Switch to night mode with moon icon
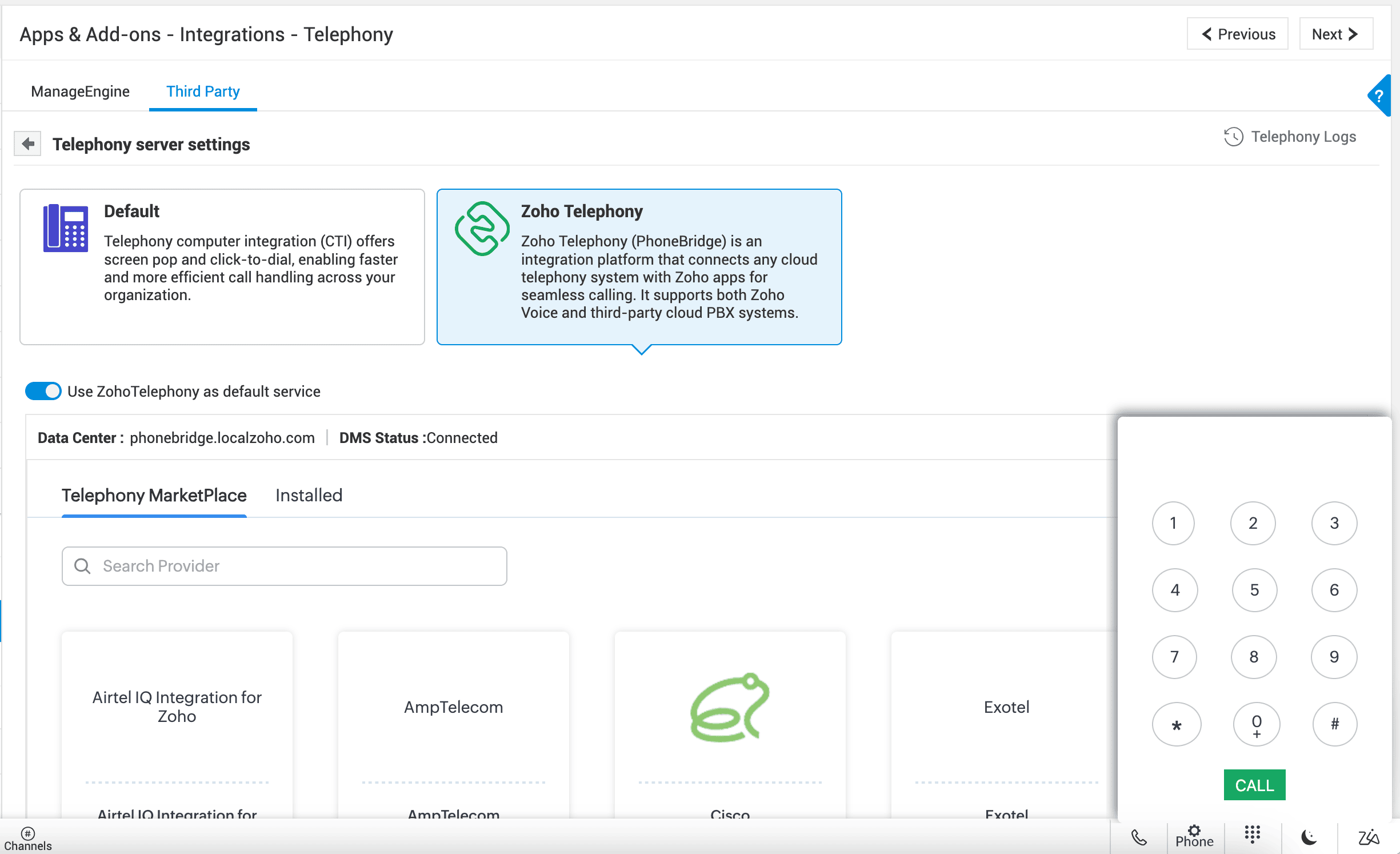The image size is (1400, 854). (x=1309, y=837)
